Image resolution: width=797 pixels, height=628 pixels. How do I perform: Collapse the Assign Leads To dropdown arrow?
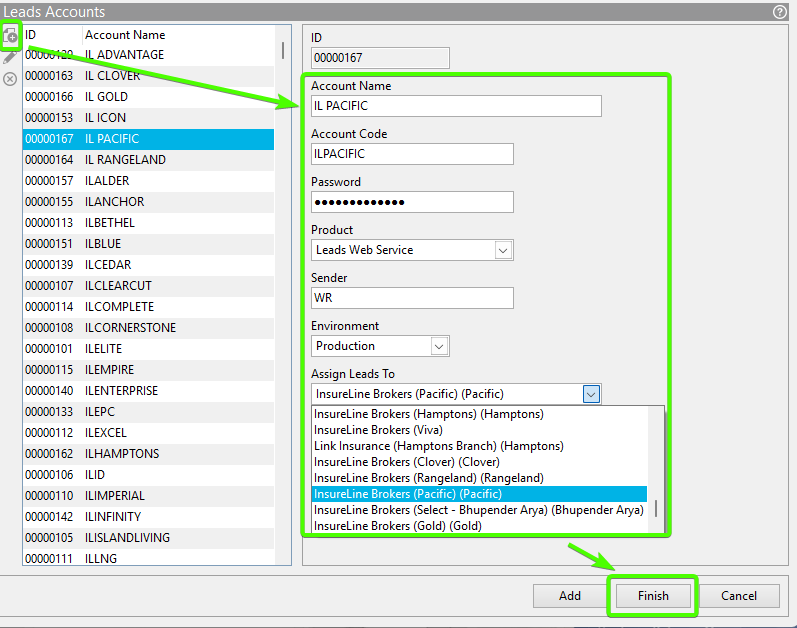pos(591,394)
